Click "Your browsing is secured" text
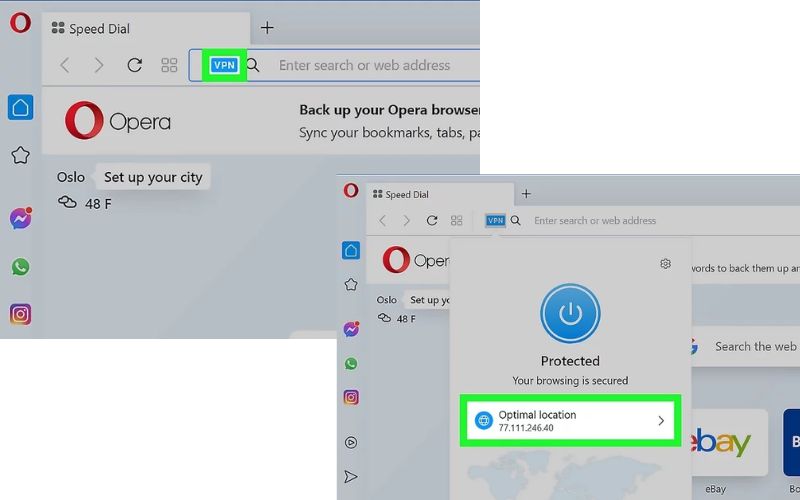Image resolution: width=800 pixels, height=500 pixels. [x=570, y=381]
